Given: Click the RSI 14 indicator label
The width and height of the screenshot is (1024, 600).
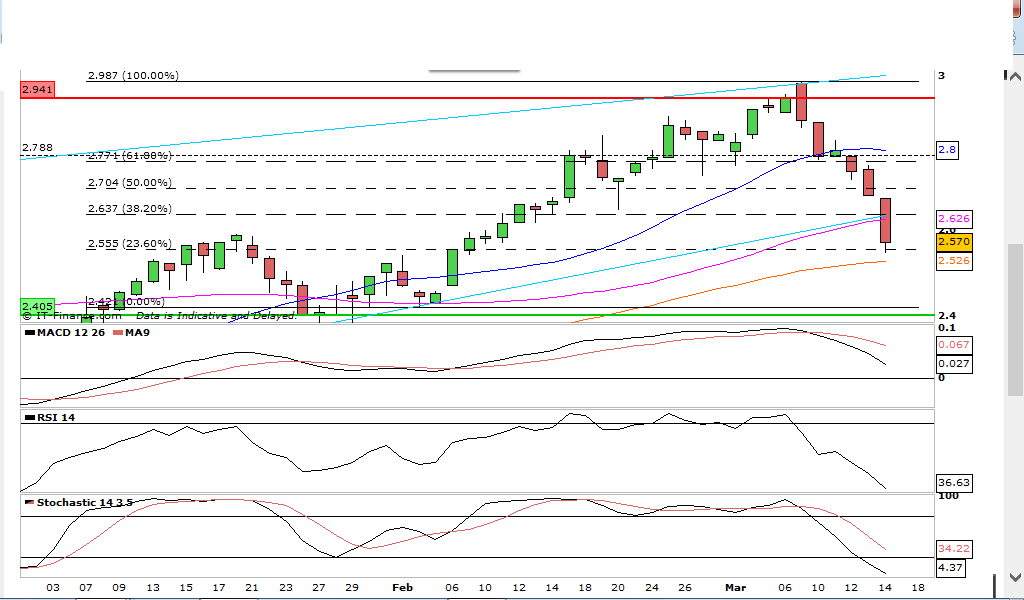Looking at the screenshot, I should (50, 417).
